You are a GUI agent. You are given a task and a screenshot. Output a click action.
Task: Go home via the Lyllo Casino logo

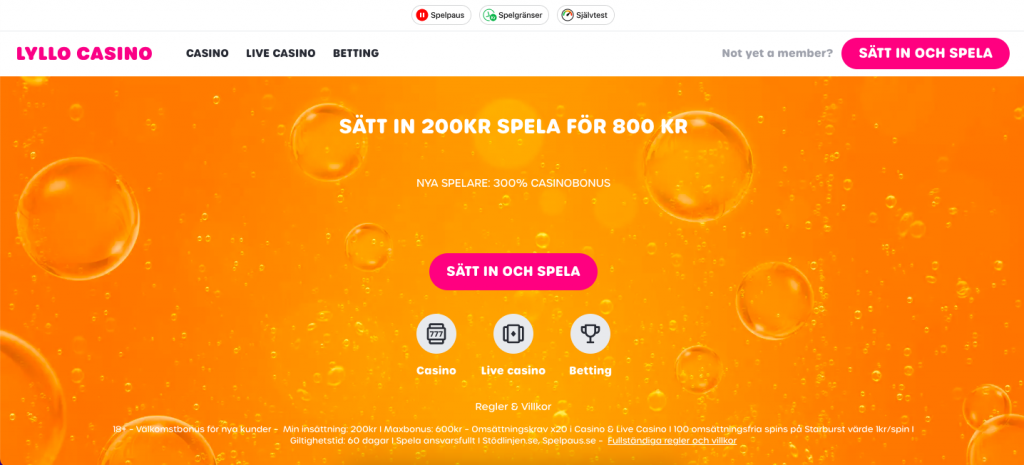(x=84, y=53)
